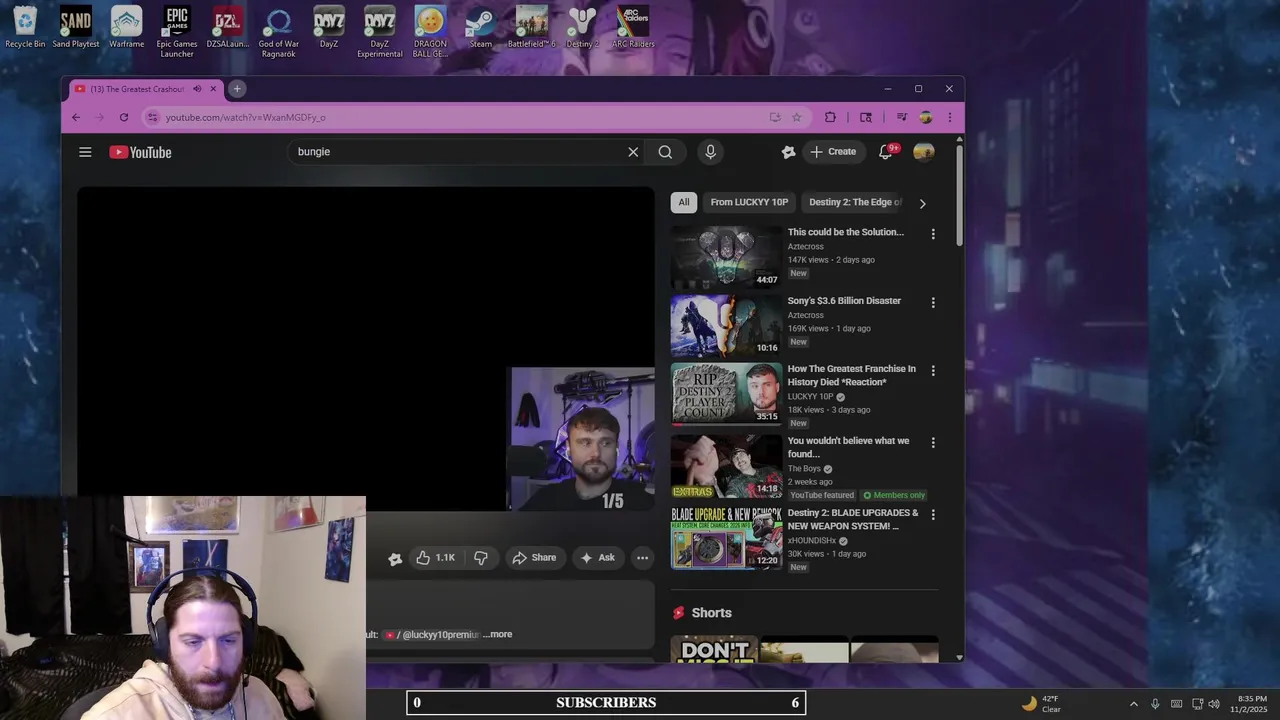Select the From LUCKYY 10P chip
The width and height of the screenshot is (1280, 720).
pos(749,202)
